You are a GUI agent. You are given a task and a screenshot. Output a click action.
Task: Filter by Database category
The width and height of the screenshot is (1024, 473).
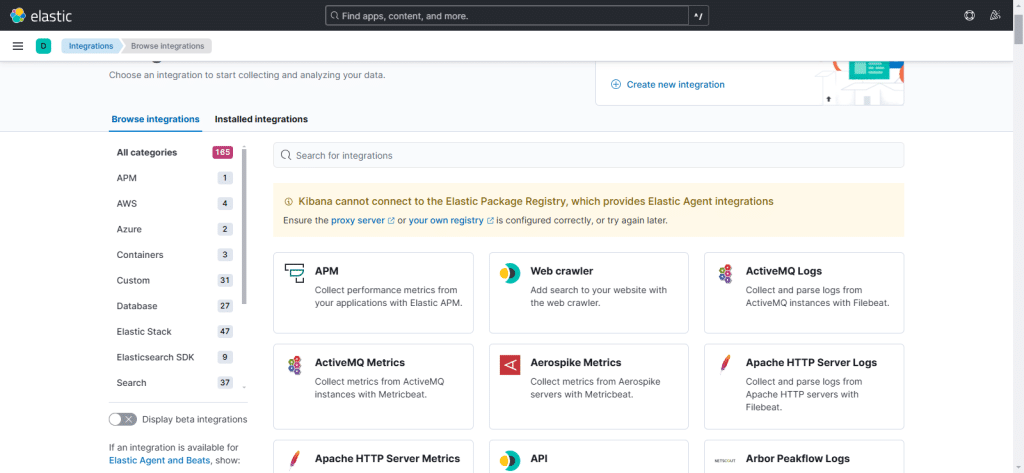(x=137, y=306)
